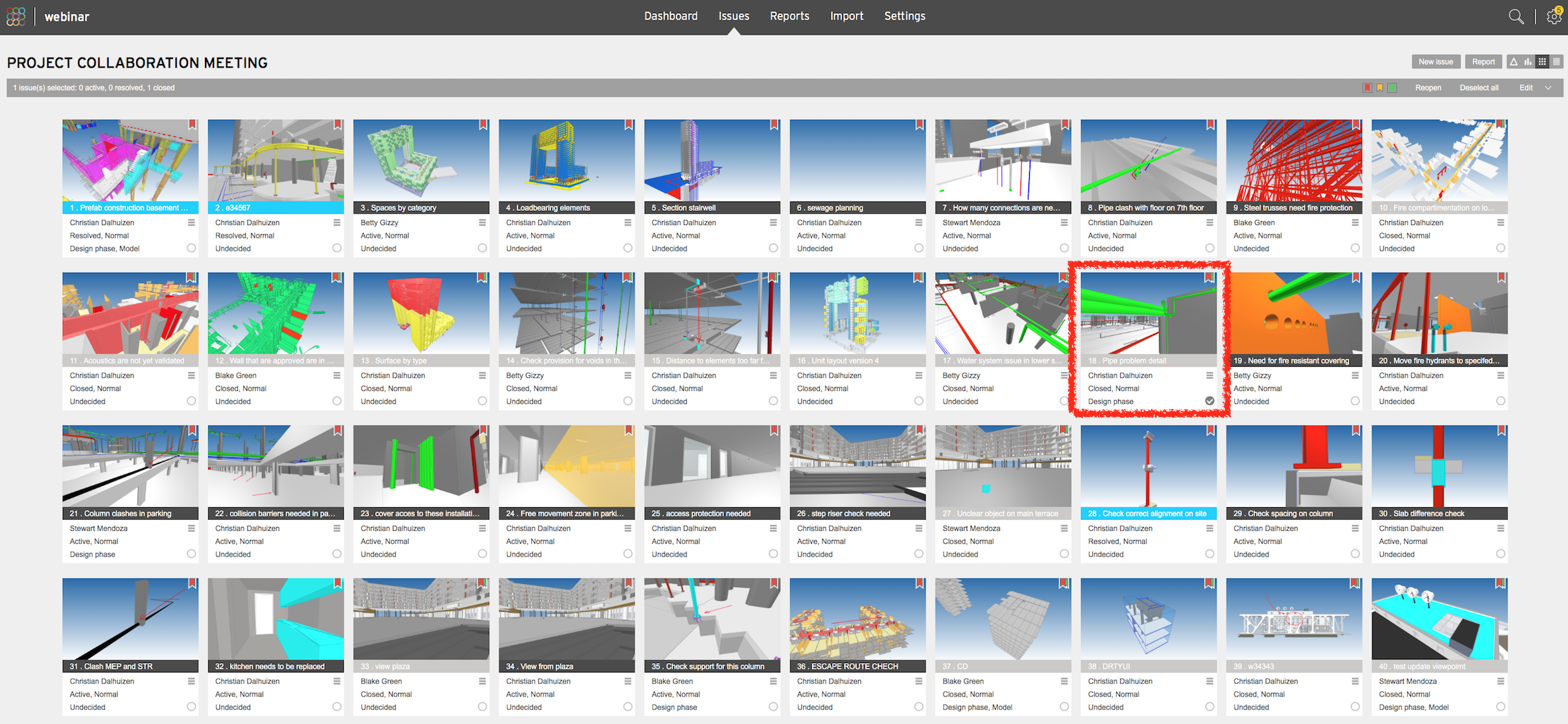Switch to the bar chart view
Viewport: 1568px width, 724px height.
pos(1527,62)
